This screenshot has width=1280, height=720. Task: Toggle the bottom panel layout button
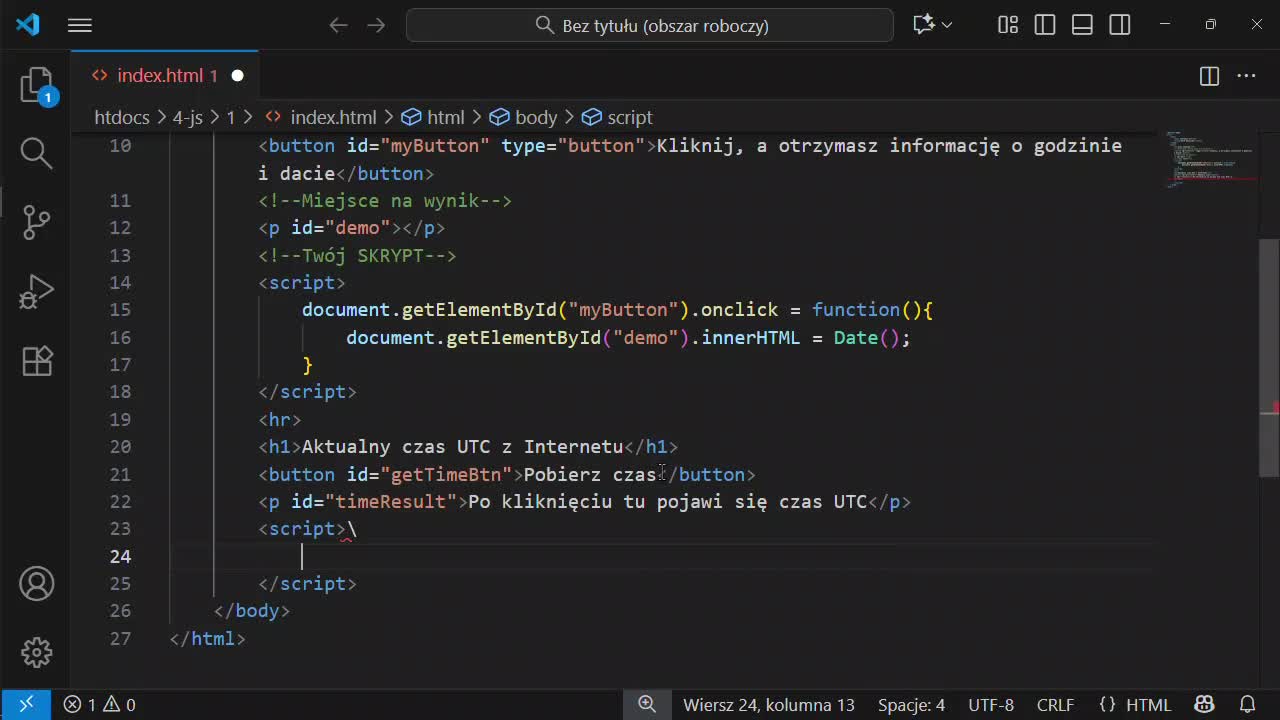coord(1082,25)
